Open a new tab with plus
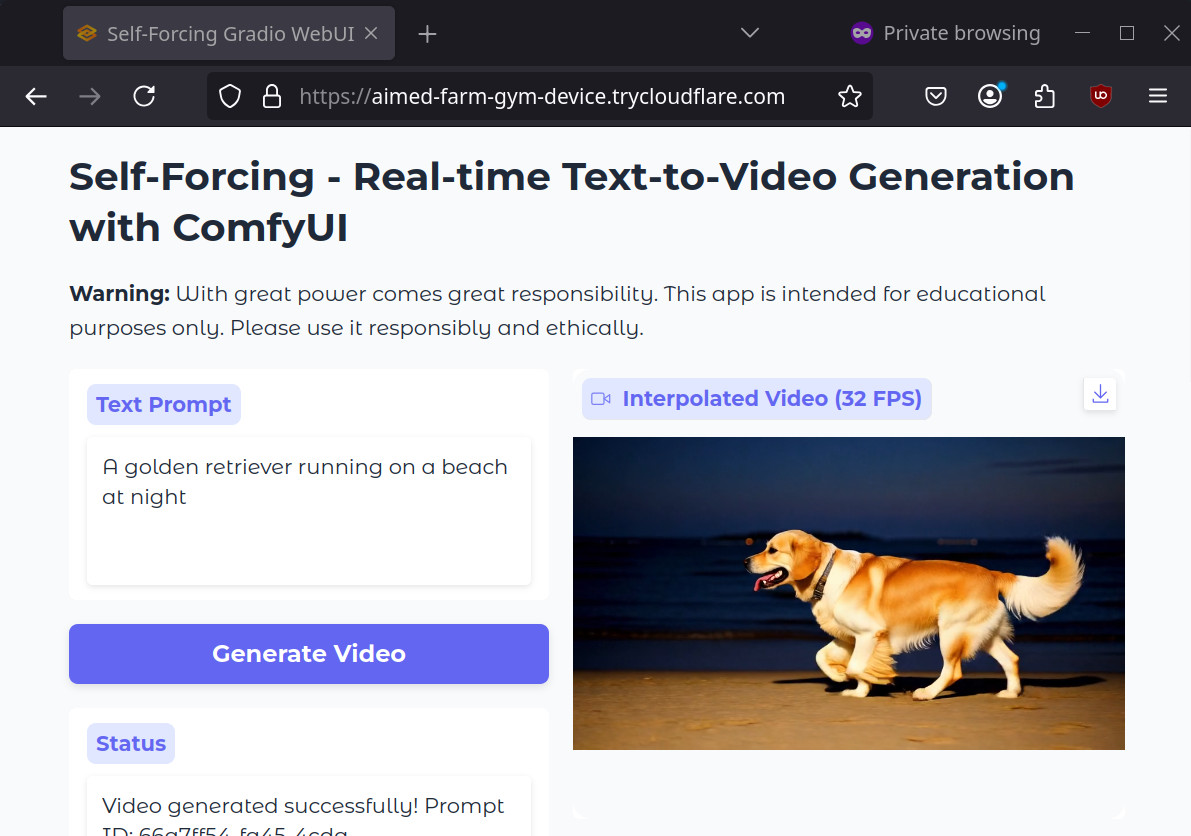 (428, 33)
